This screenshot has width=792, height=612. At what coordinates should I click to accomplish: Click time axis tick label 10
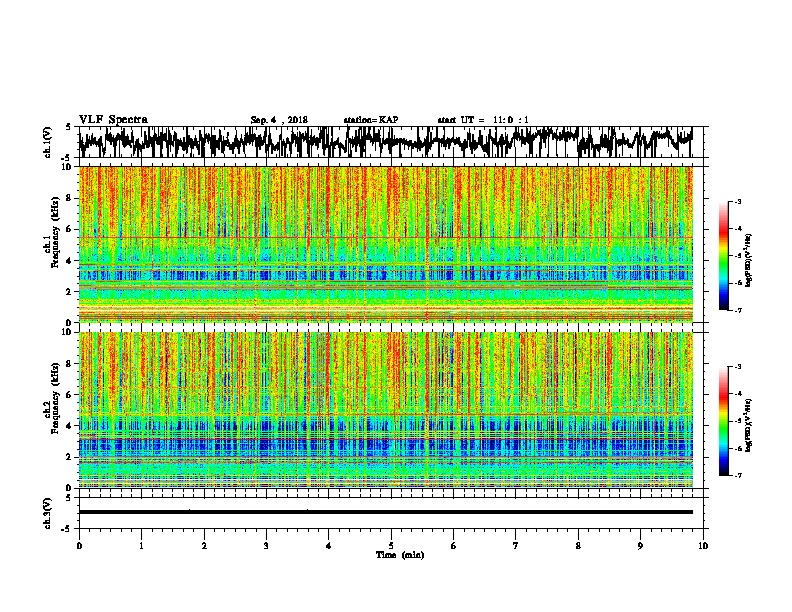703,546
